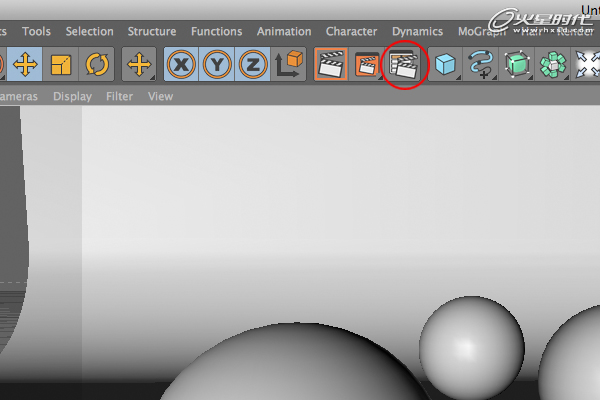Toggle Y axis lock

pos(217,66)
